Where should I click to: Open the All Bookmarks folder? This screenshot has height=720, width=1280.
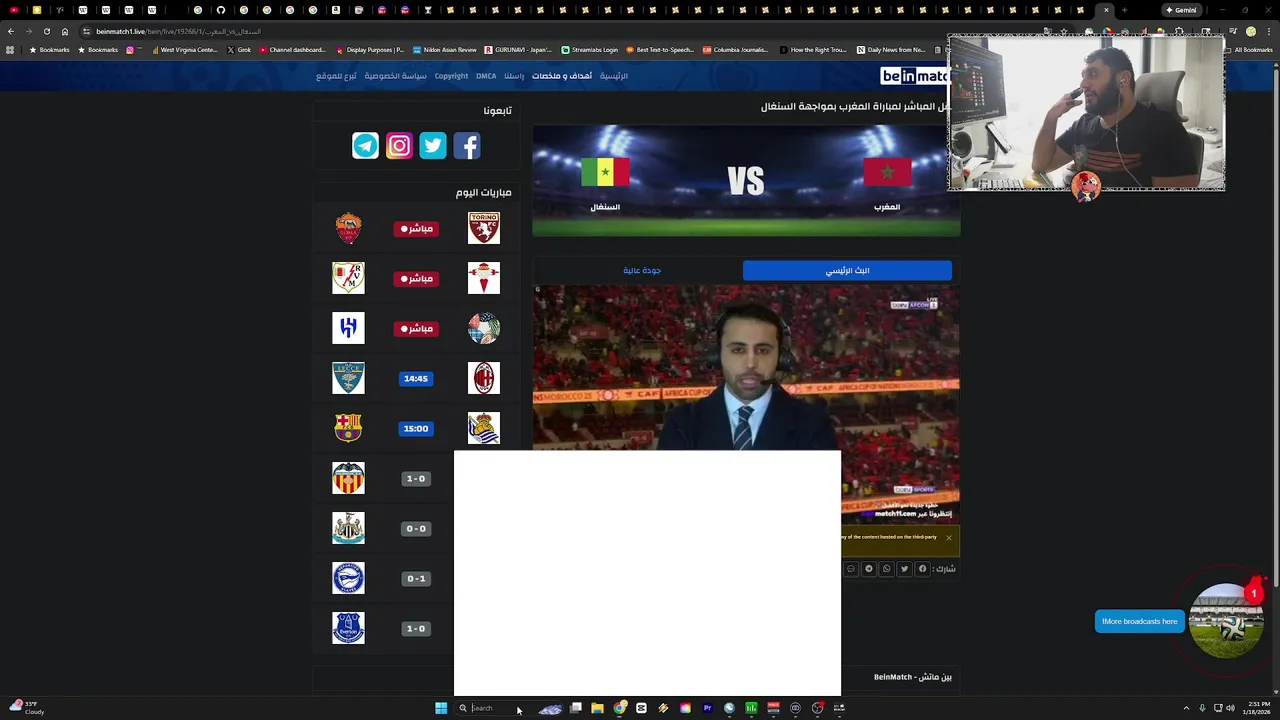pyautogui.click(x=1247, y=50)
